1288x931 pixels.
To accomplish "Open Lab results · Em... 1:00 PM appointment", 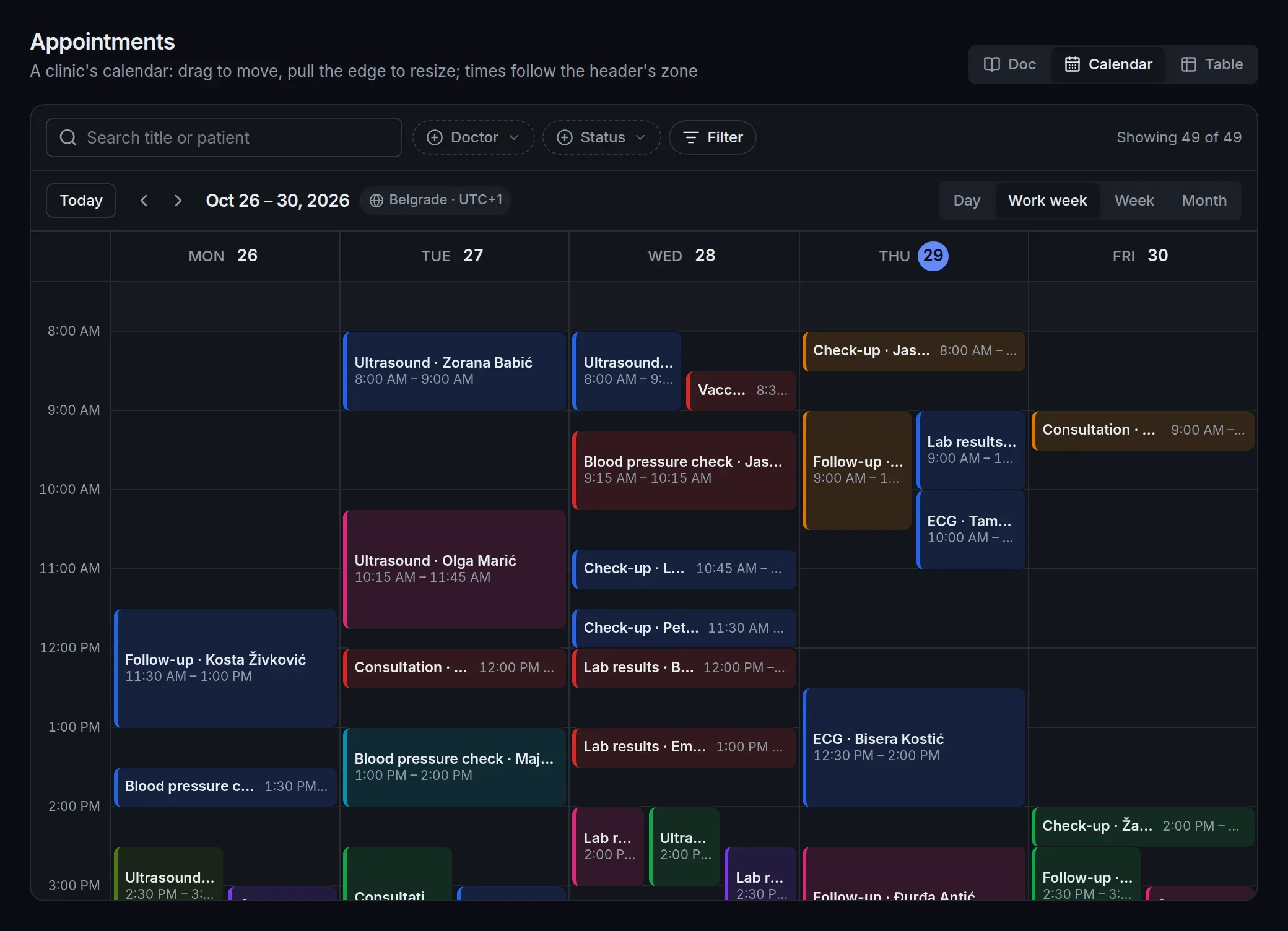I will pyautogui.click(x=684, y=747).
